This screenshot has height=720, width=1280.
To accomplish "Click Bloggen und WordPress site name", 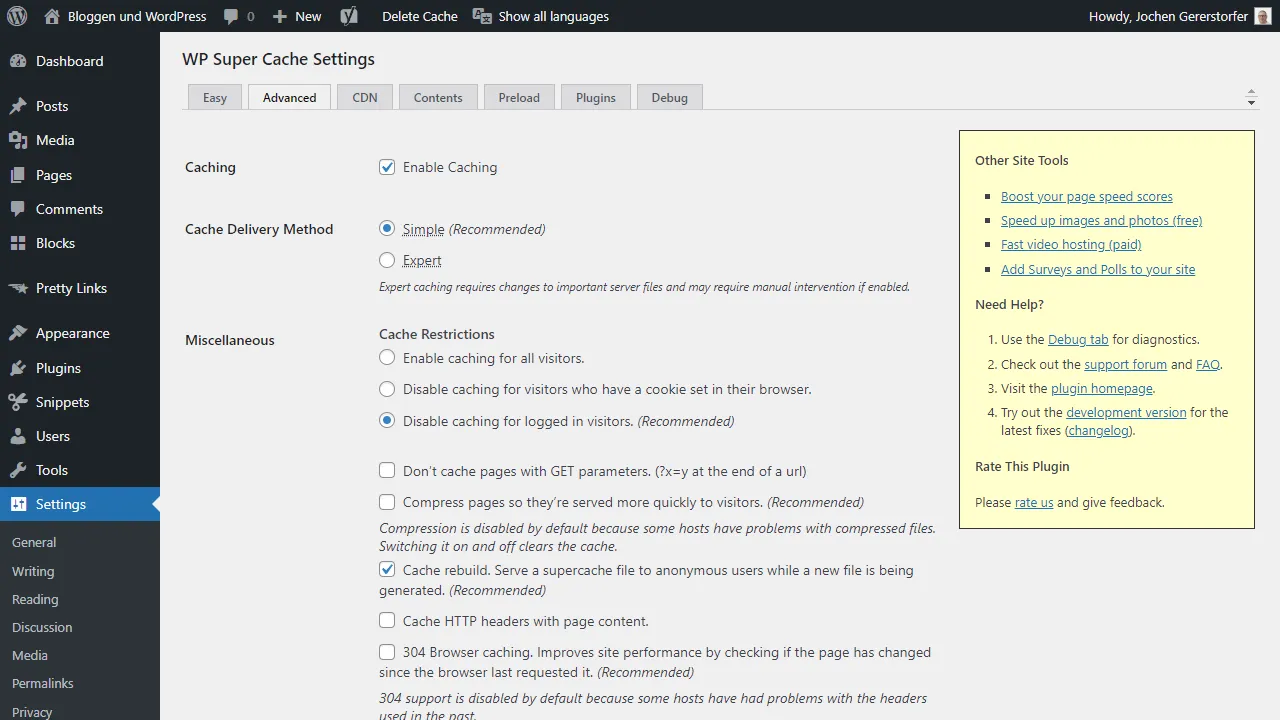I will tap(138, 16).
